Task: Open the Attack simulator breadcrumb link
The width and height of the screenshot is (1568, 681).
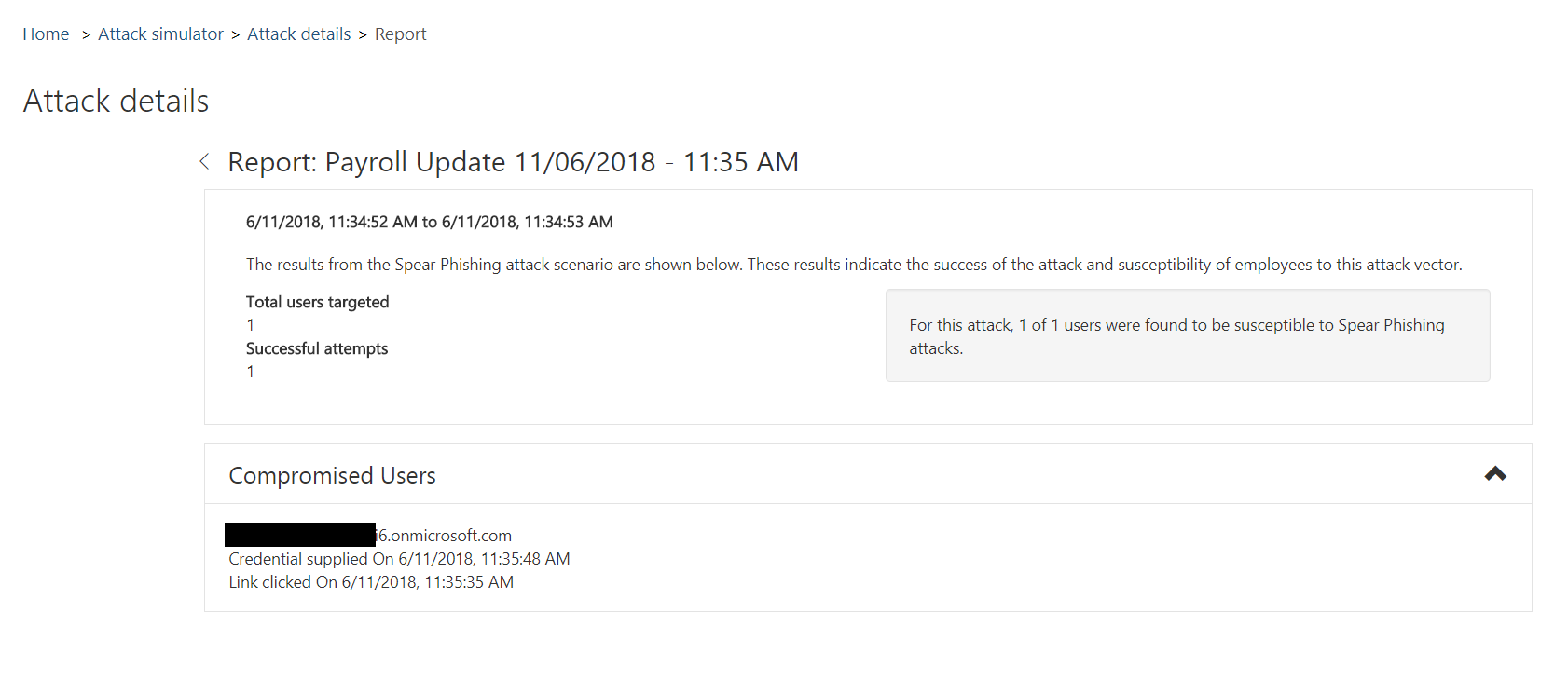Action: 160,34
